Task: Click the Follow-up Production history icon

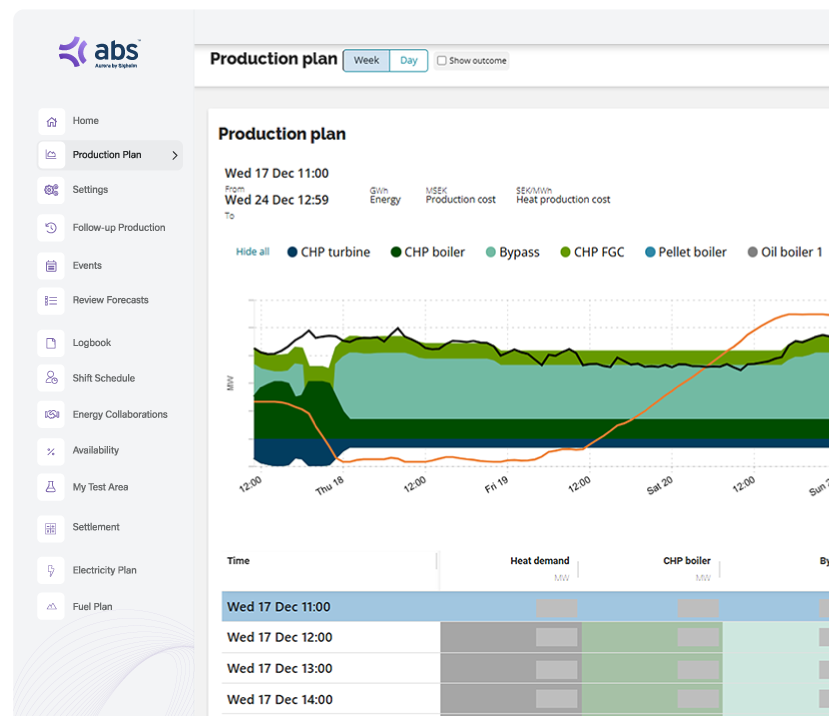Action: pos(51,228)
